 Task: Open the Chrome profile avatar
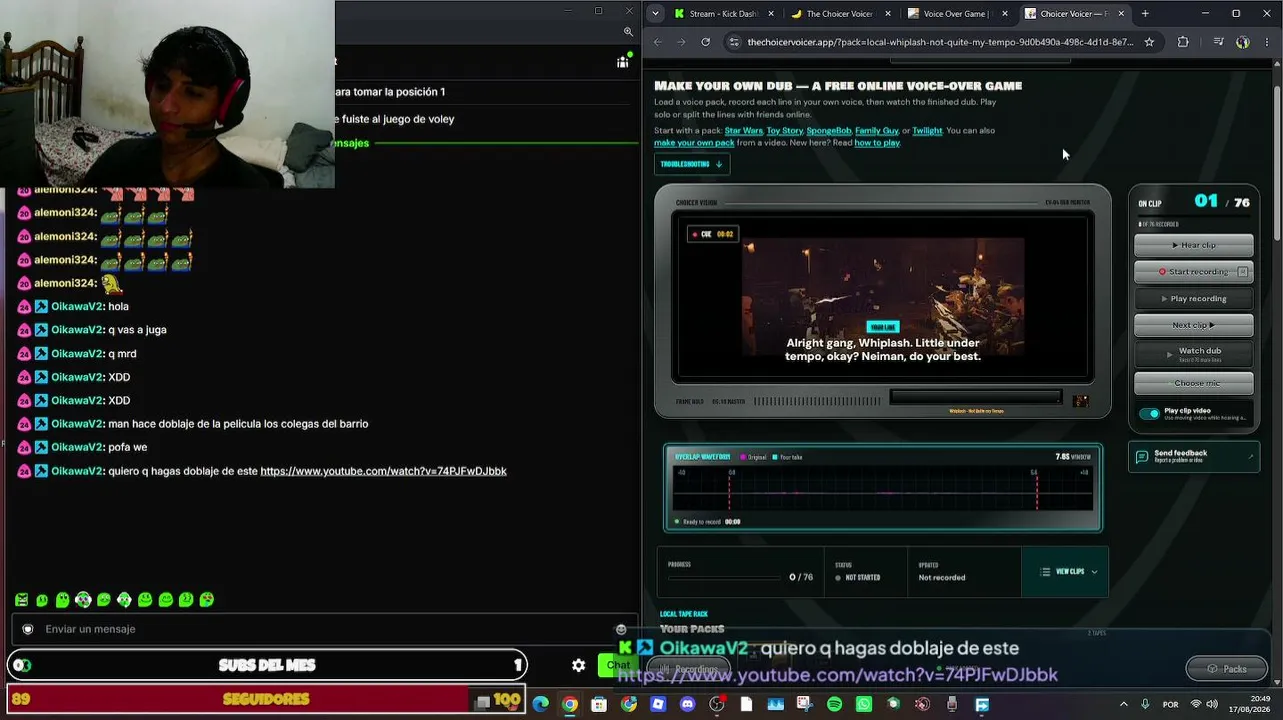[x=1242, y=42]
